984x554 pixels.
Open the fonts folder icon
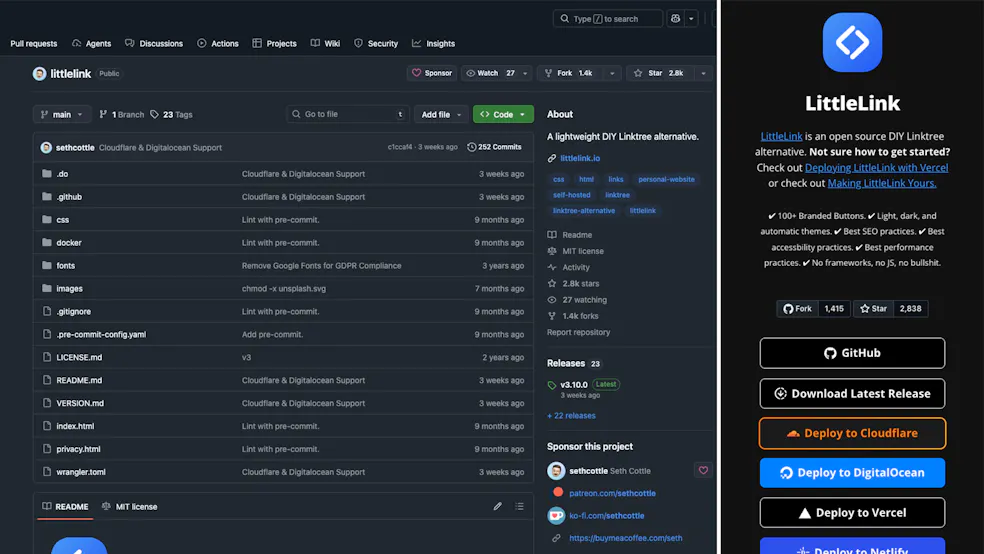[46, 265]
